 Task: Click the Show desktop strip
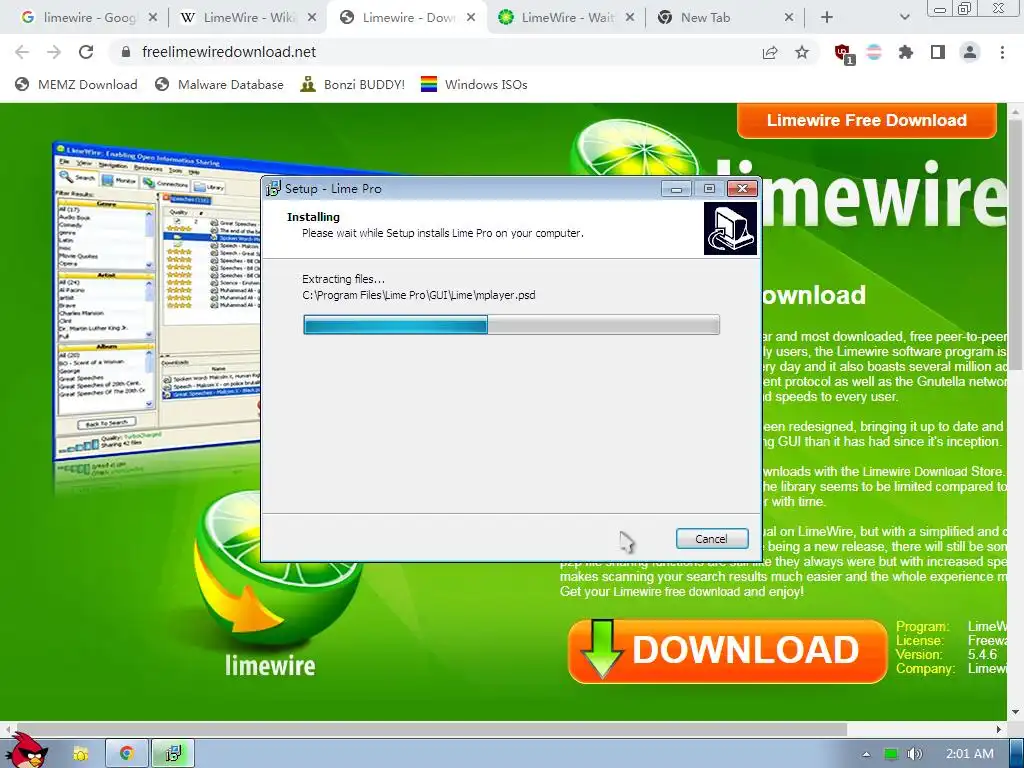[x=1017, y=754]
